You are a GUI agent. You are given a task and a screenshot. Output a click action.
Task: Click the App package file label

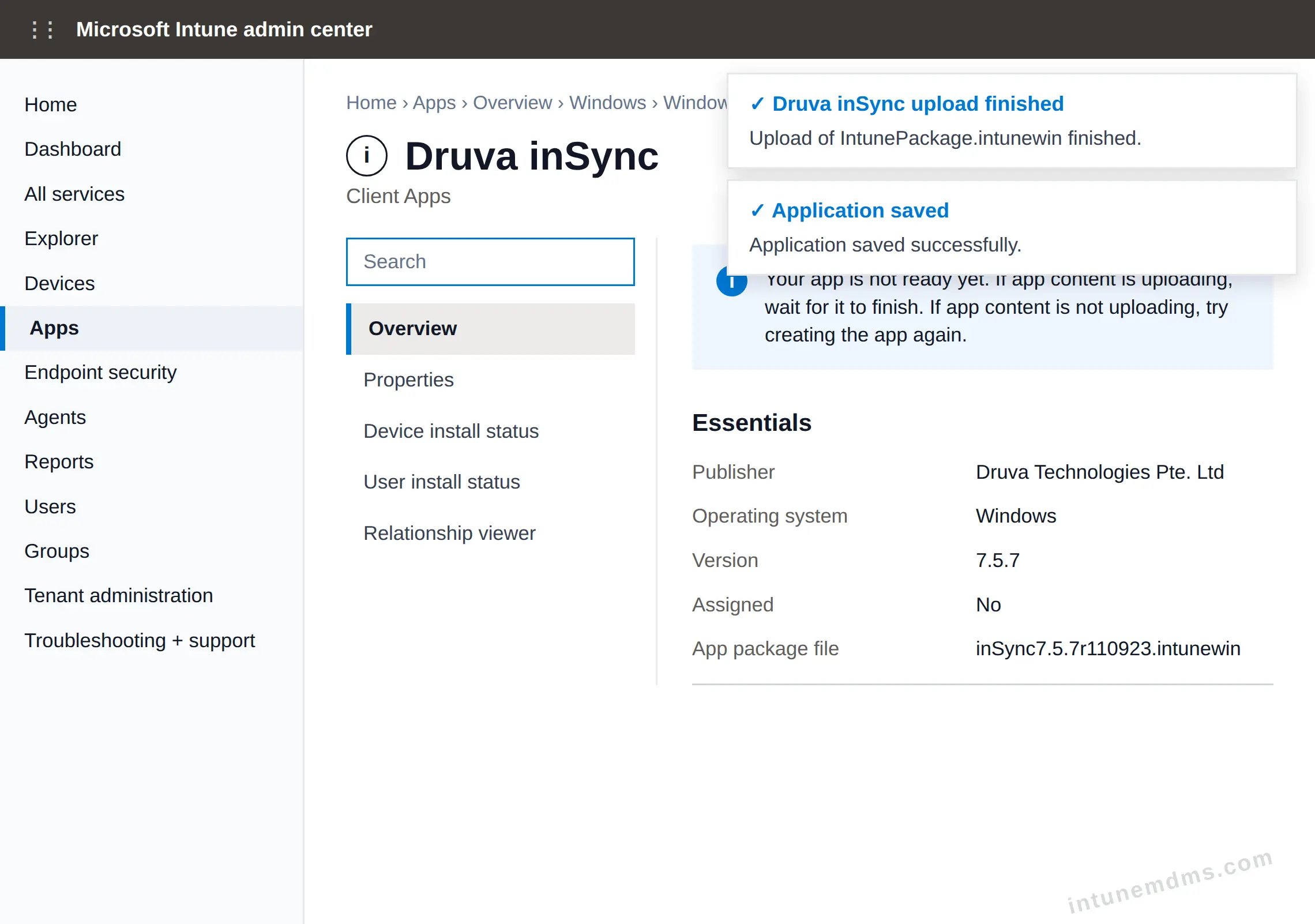[765, 648]
